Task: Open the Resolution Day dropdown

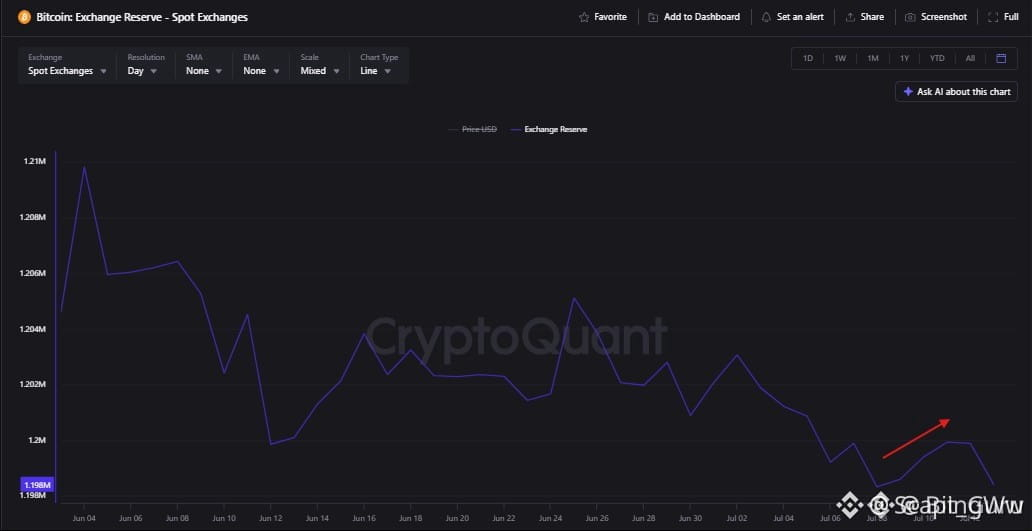Action: 145,65
